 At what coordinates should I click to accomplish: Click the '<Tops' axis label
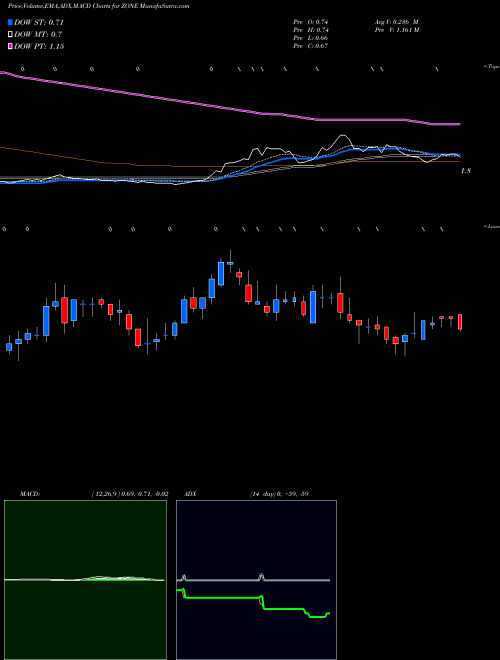(x=491, y=67)
